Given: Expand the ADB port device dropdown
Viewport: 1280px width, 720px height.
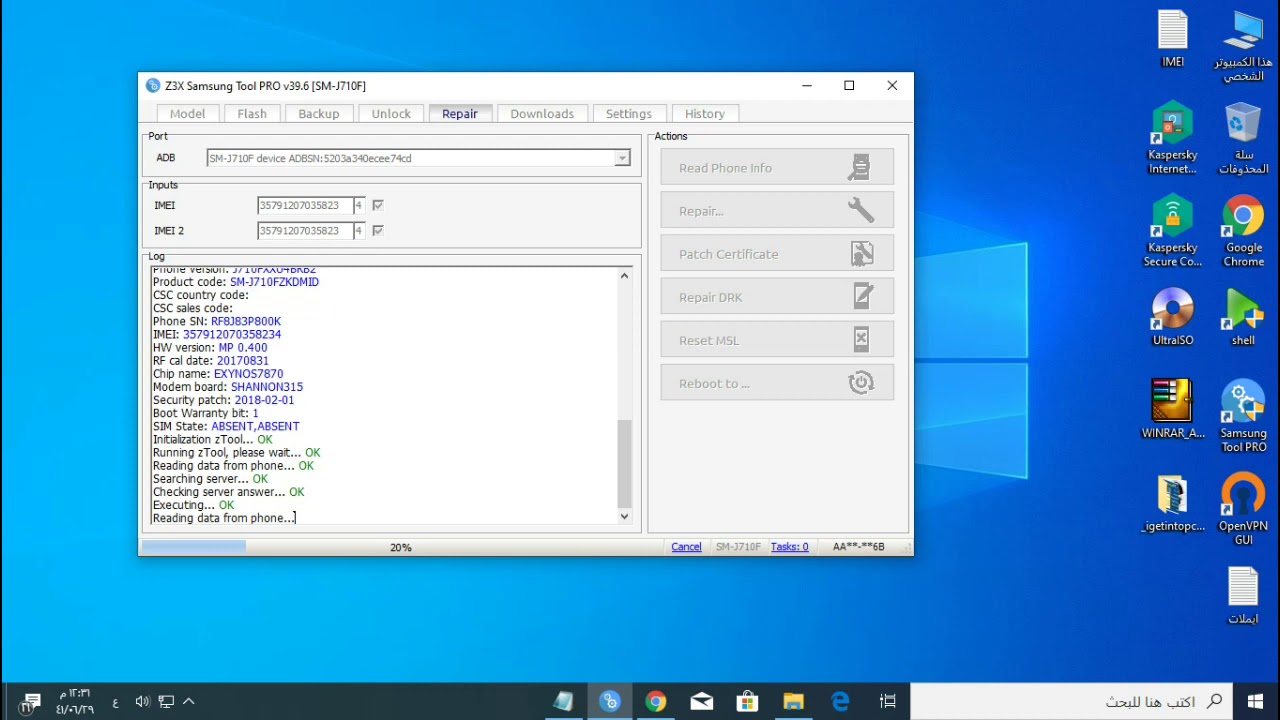Looking at the screenshot, I should pos(622,158).
